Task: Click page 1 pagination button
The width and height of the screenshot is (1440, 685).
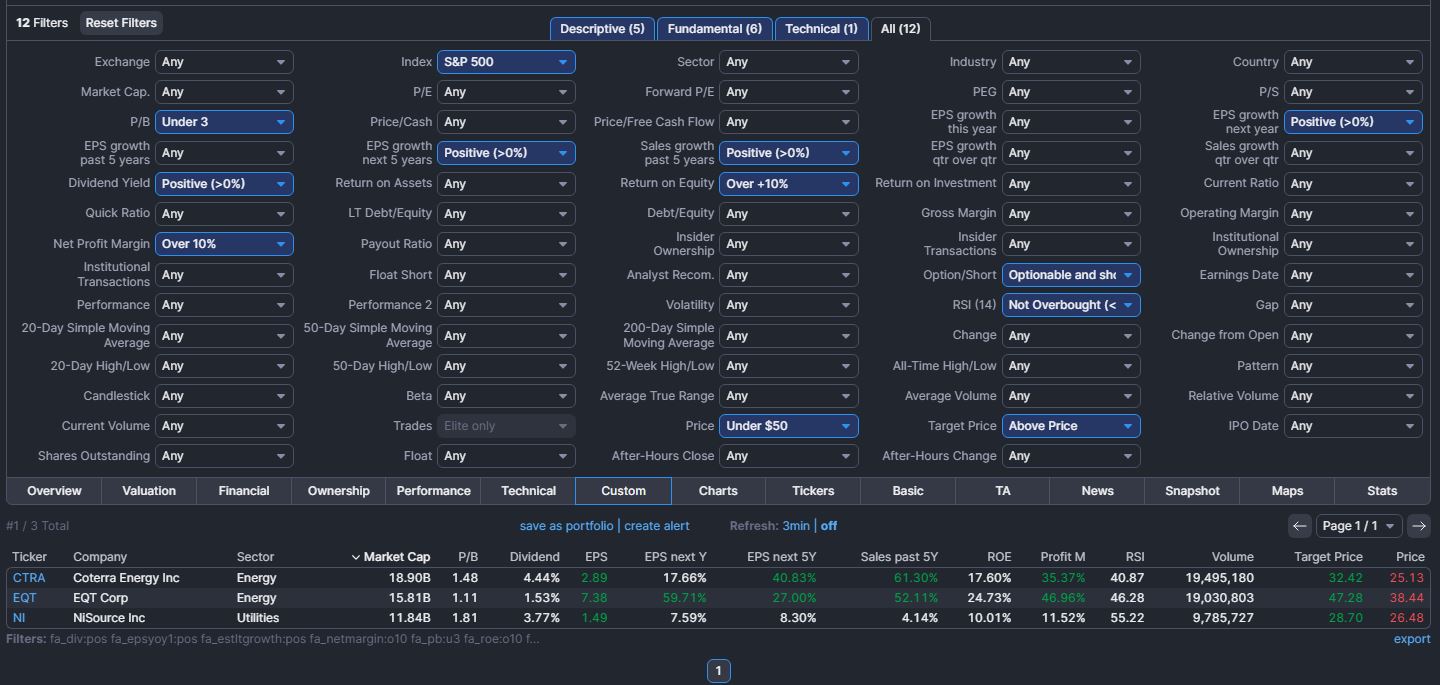Action: coord(718,671)
